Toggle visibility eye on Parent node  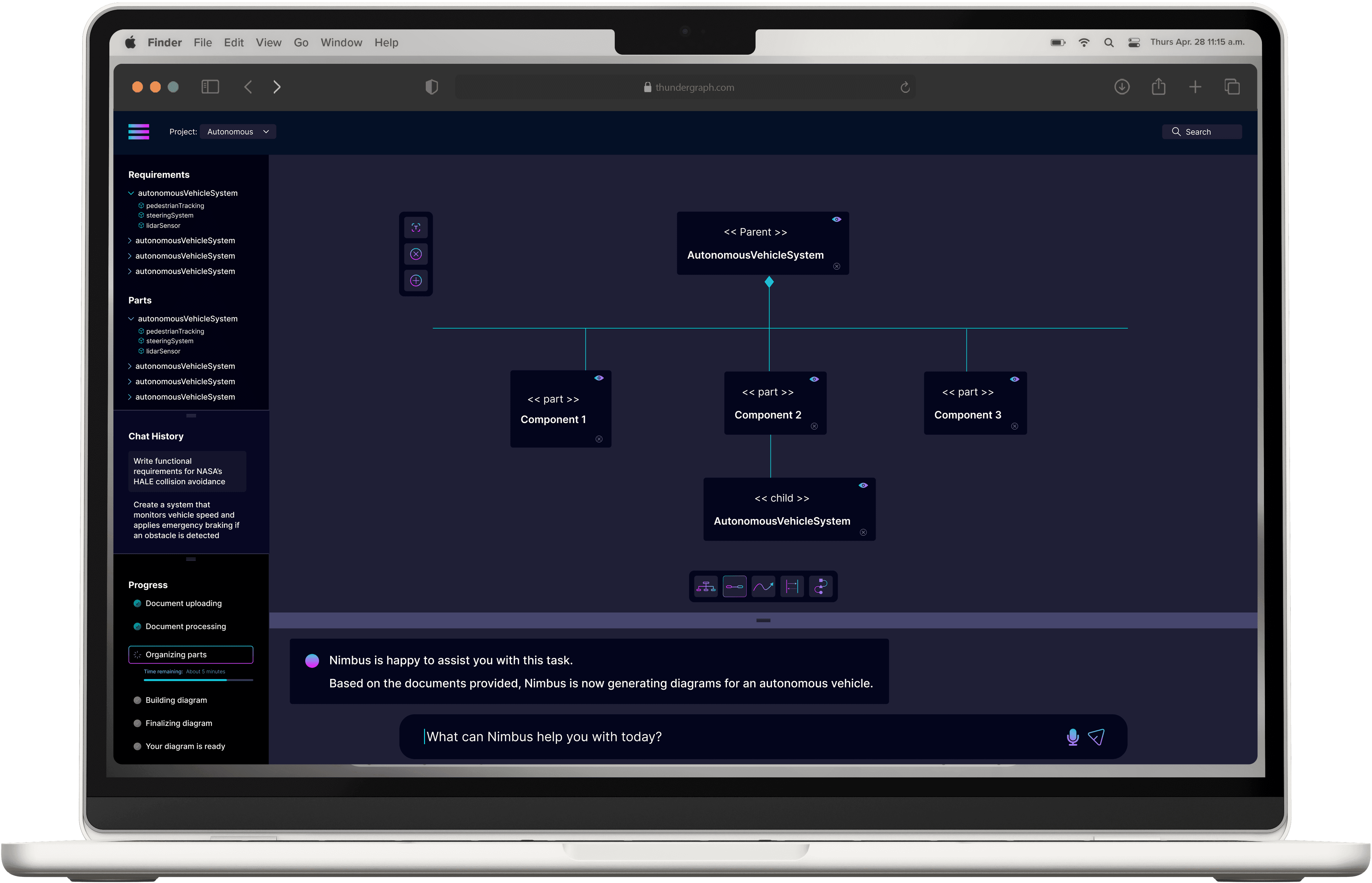[x=837, y=220]
